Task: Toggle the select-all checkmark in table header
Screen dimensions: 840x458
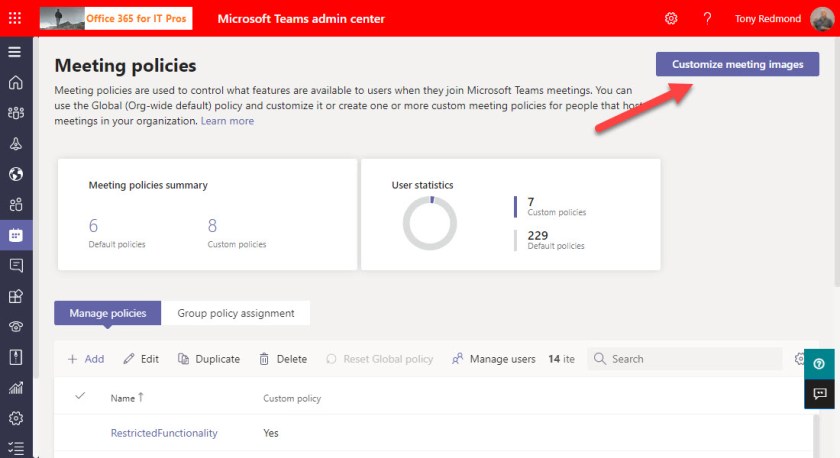Action: 80,396
